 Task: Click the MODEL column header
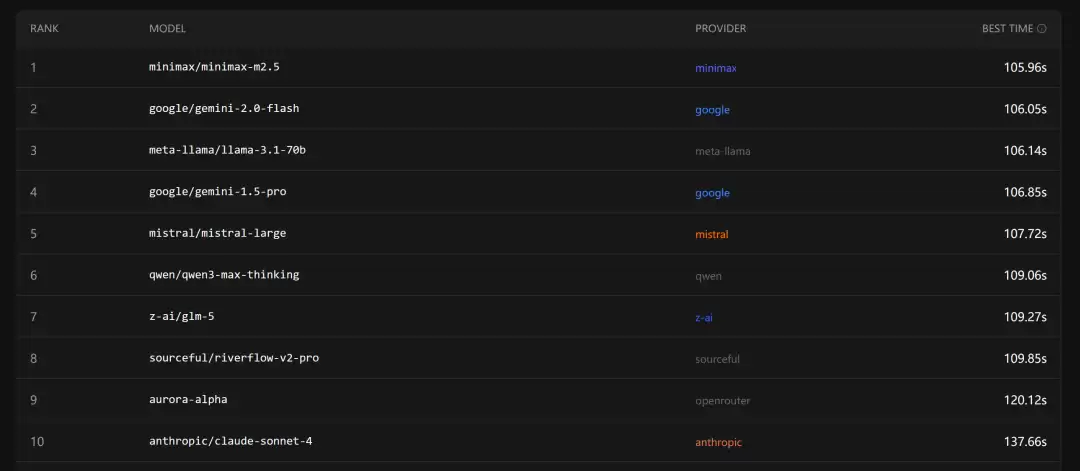[x=167, y=29]
